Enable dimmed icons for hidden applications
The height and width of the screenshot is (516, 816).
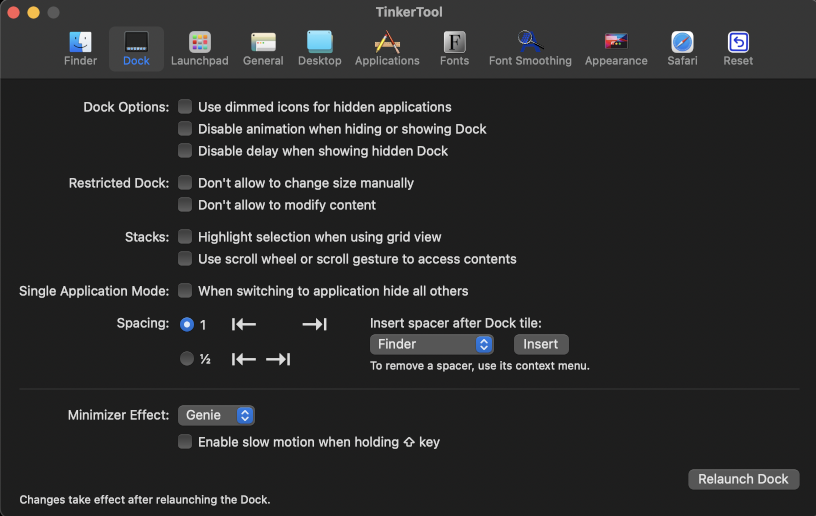point(185,107)
